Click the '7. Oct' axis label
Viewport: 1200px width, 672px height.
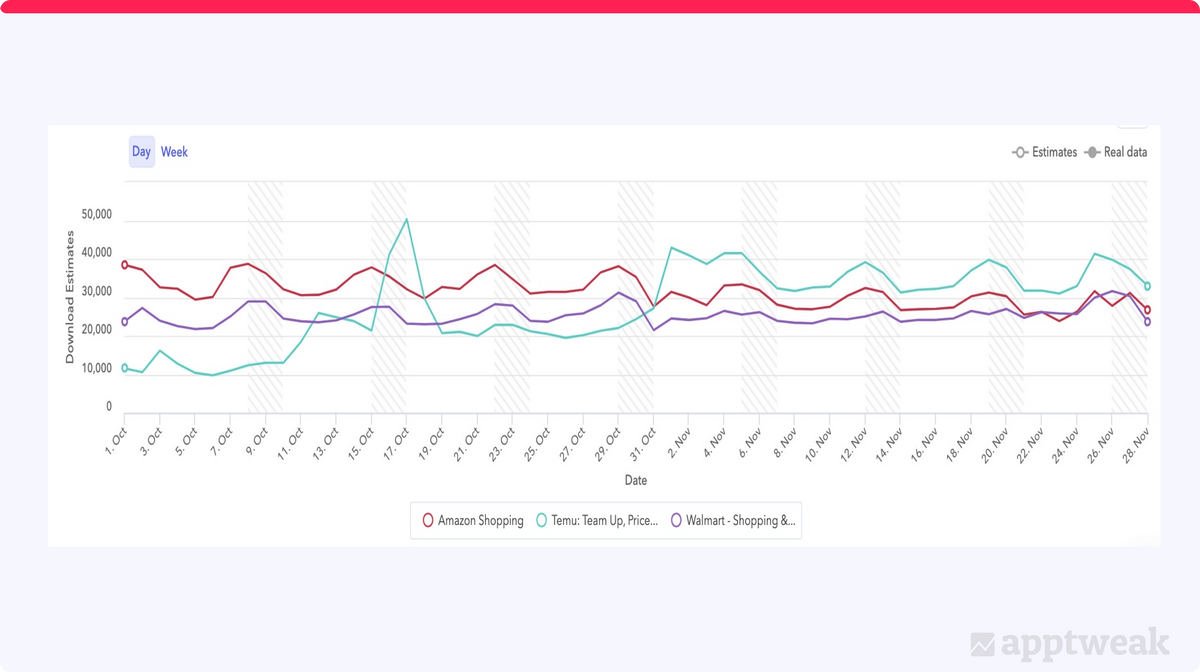coord(223,441)
